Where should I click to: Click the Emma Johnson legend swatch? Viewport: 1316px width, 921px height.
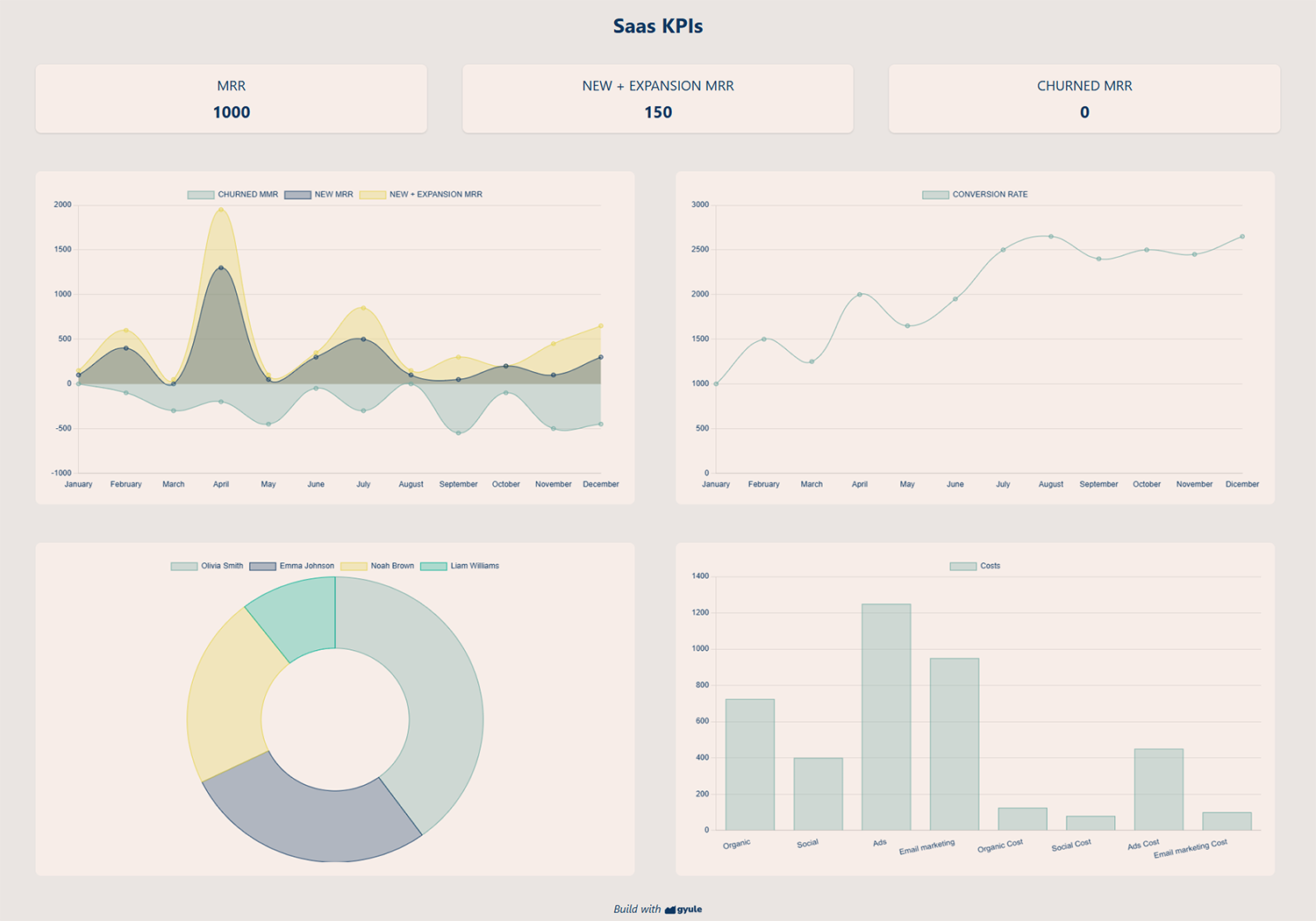coord(263,567)
